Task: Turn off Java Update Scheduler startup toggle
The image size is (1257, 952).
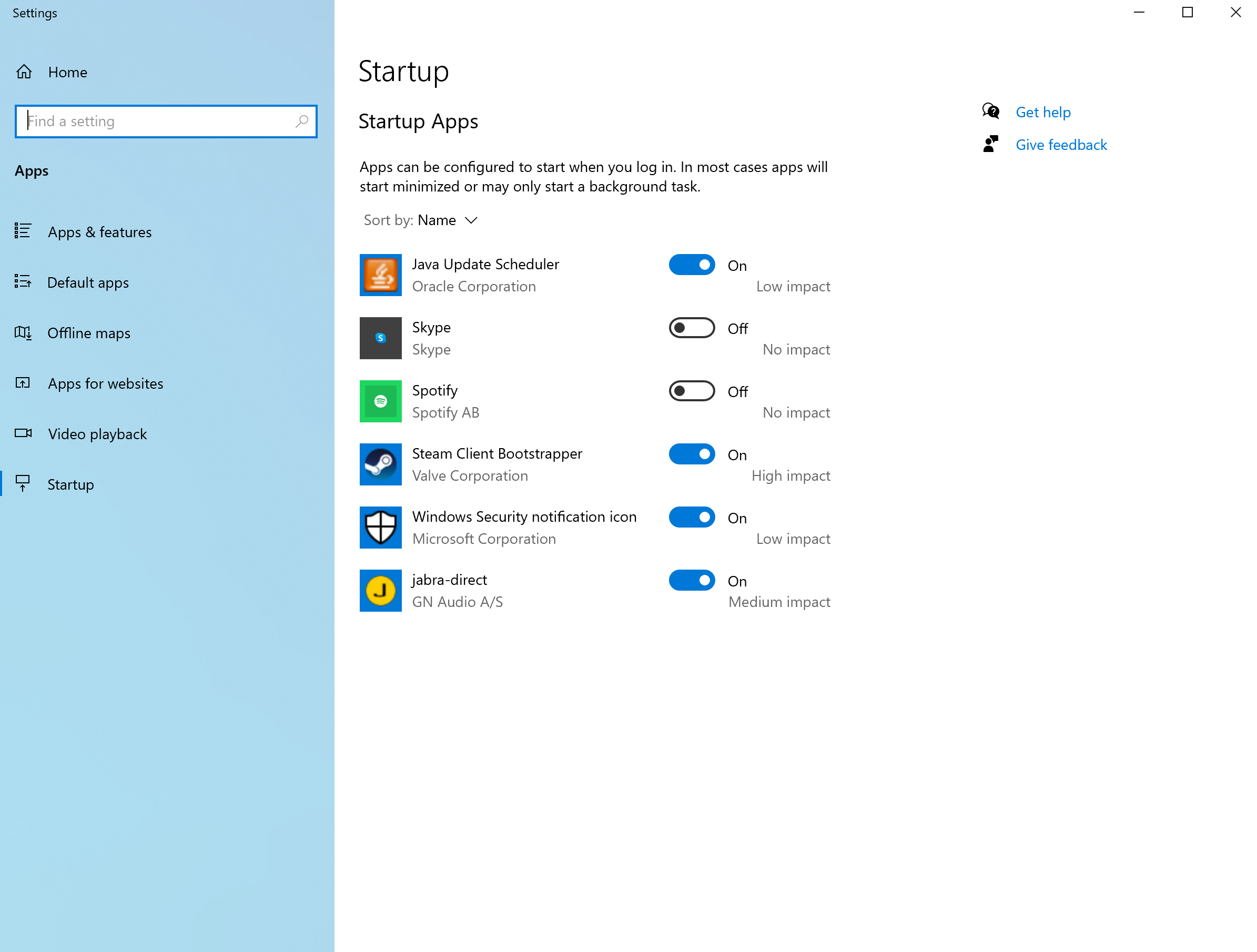Action: [x=692, y=265]
